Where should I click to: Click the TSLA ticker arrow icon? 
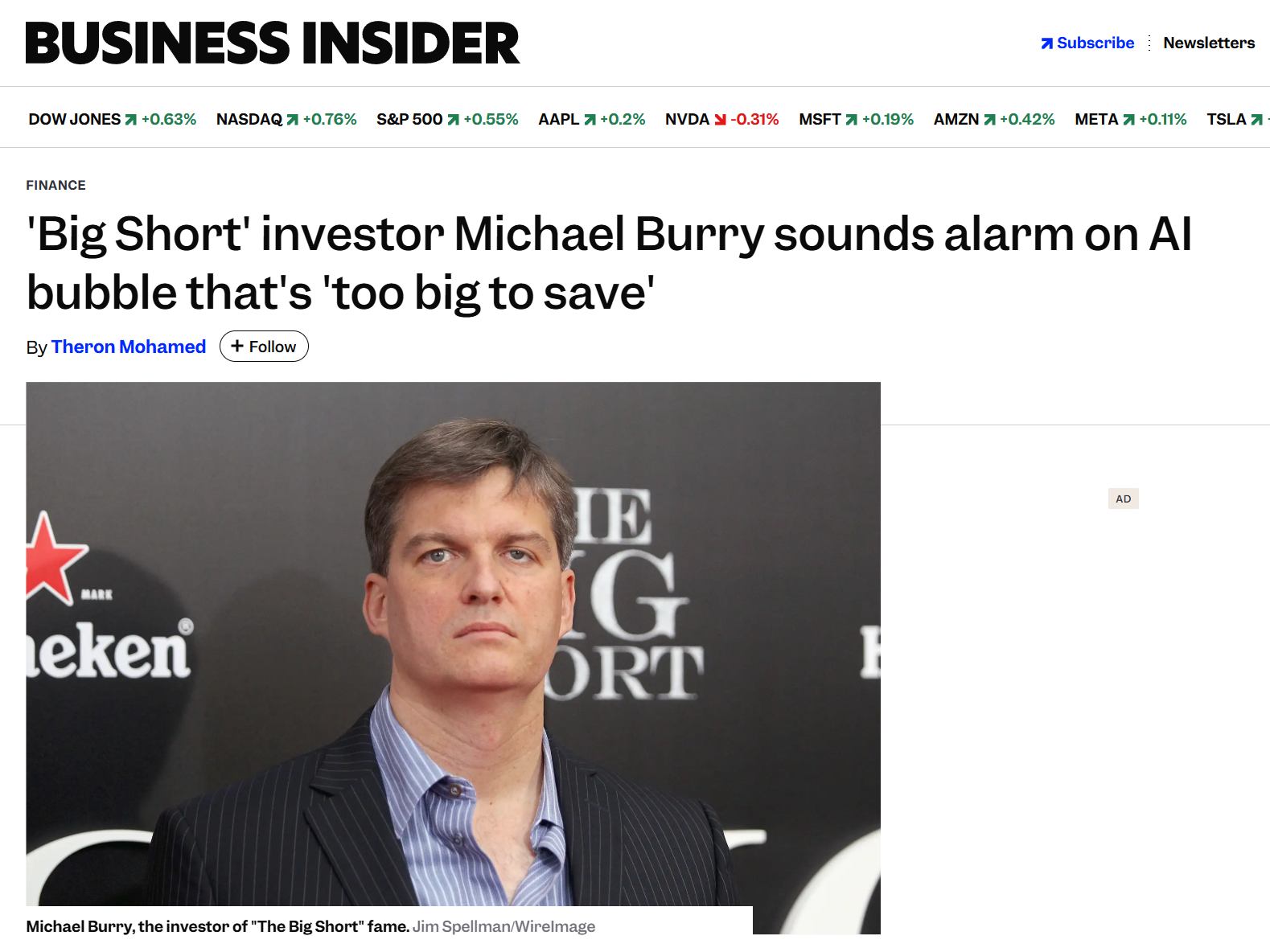click(1256, 120)
